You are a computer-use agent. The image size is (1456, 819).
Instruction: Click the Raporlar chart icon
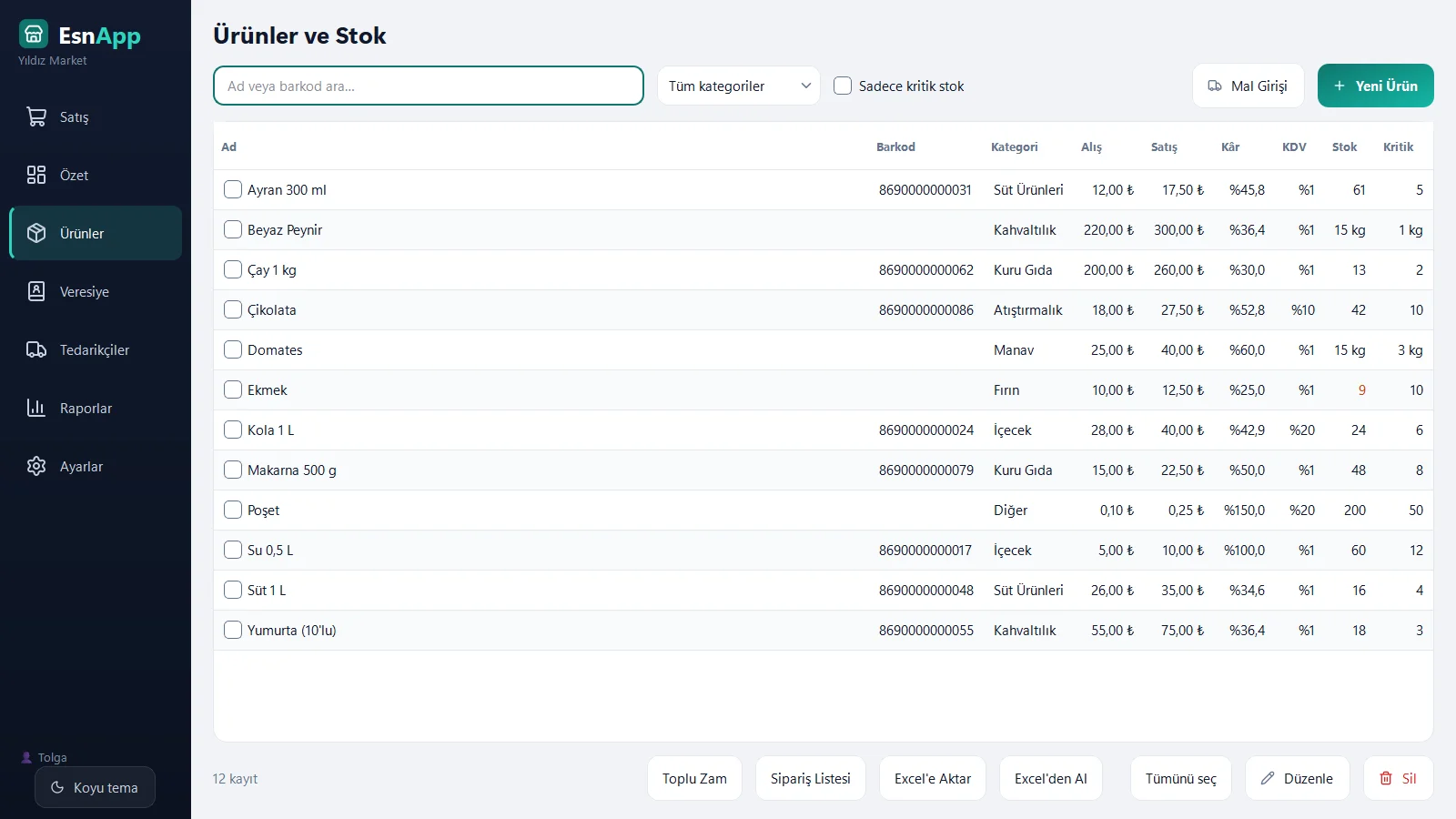point(36,408)
